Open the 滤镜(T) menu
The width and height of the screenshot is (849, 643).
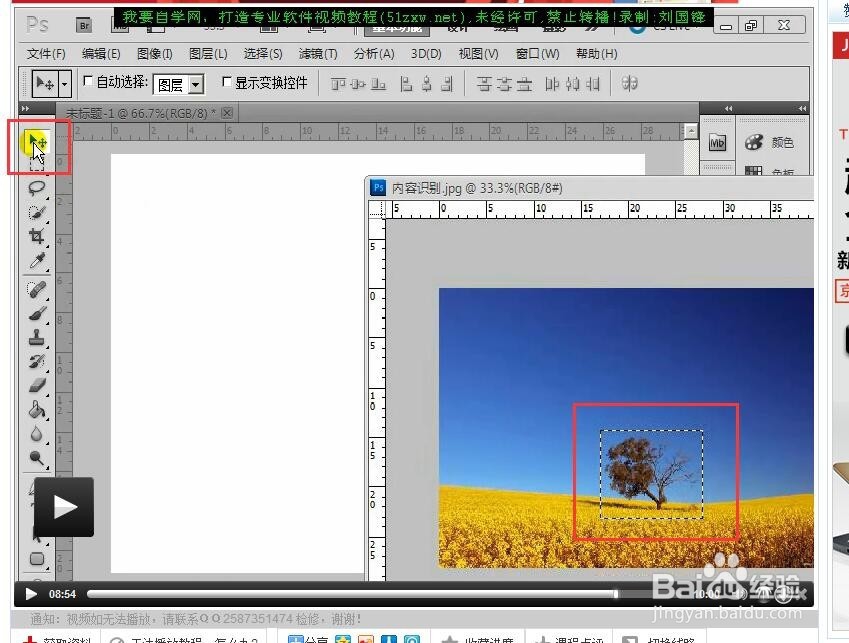(x=318, y=54)
